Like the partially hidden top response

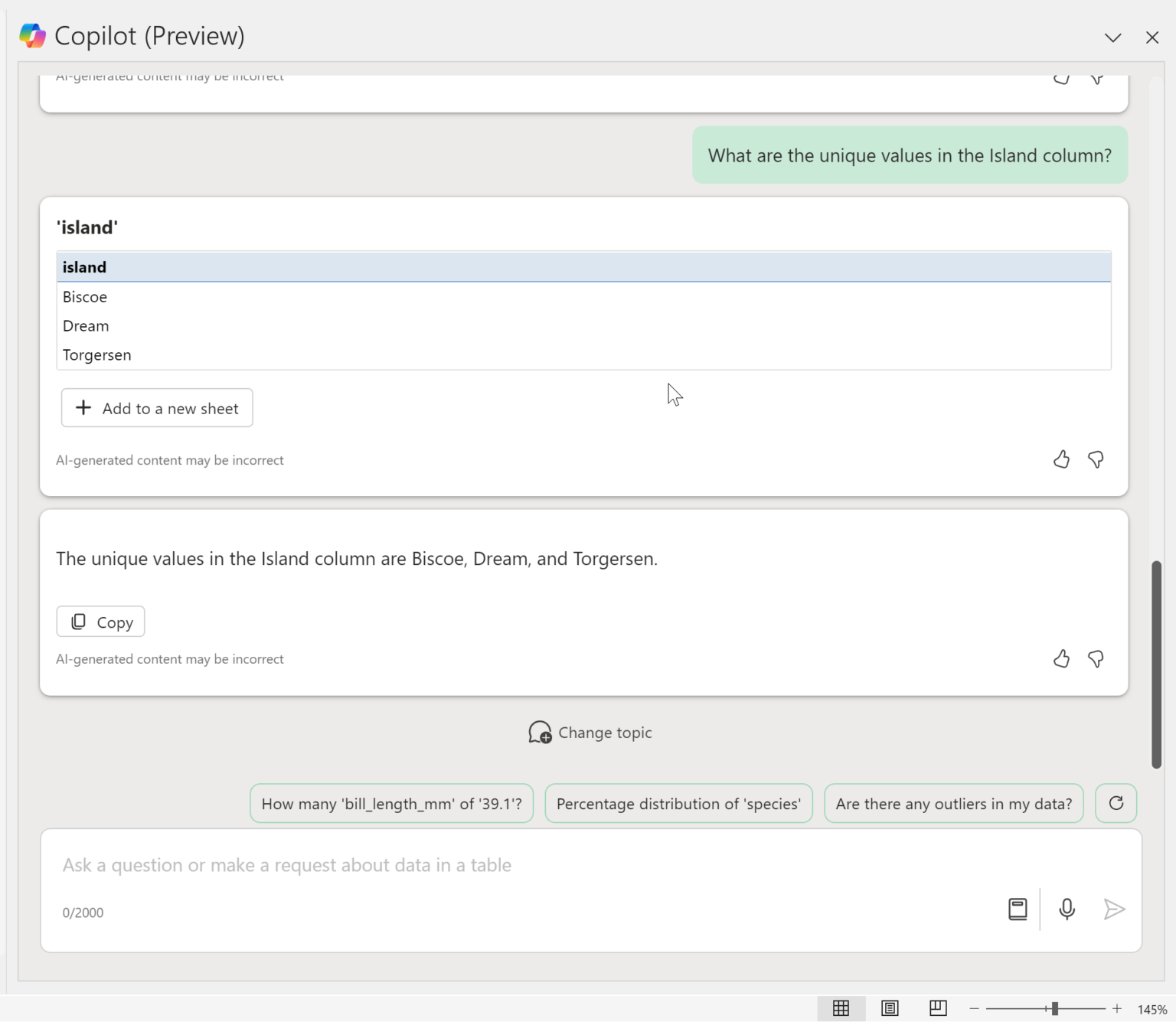(1061, 78)
